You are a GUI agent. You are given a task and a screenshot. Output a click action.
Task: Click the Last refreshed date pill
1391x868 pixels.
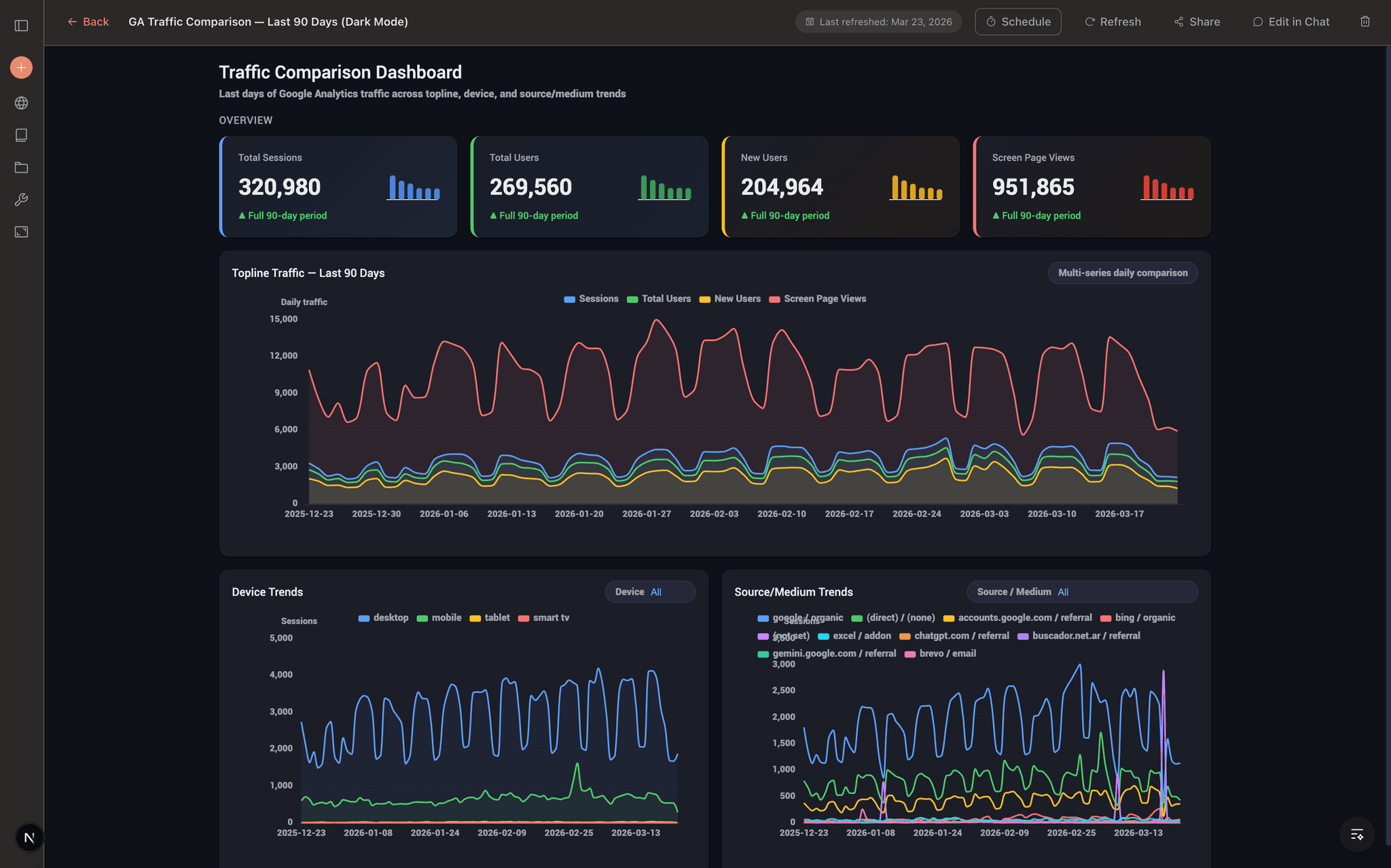[879, 22]
